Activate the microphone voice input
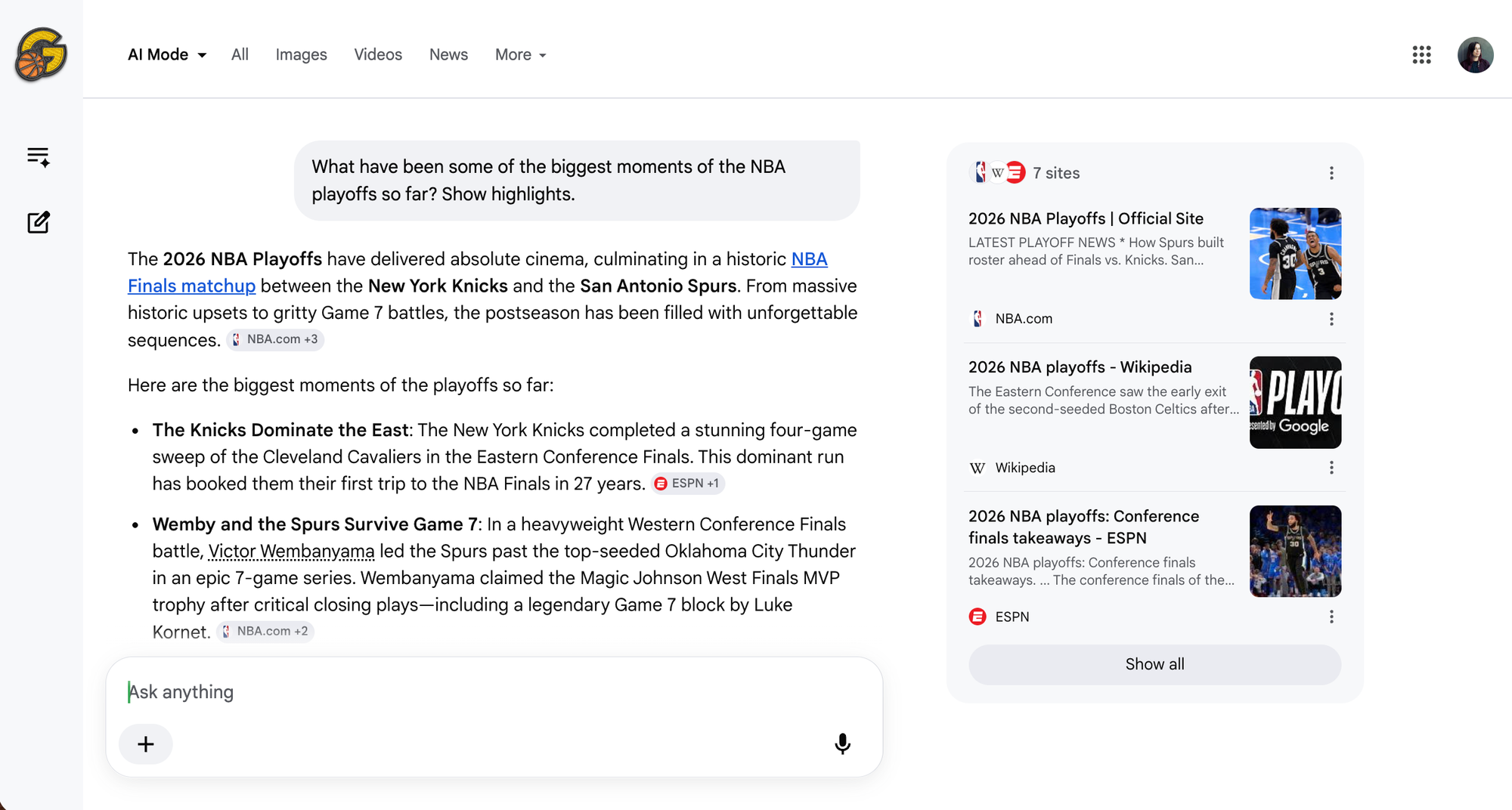This screenshot has height=810, width=1512. (842, 744)
